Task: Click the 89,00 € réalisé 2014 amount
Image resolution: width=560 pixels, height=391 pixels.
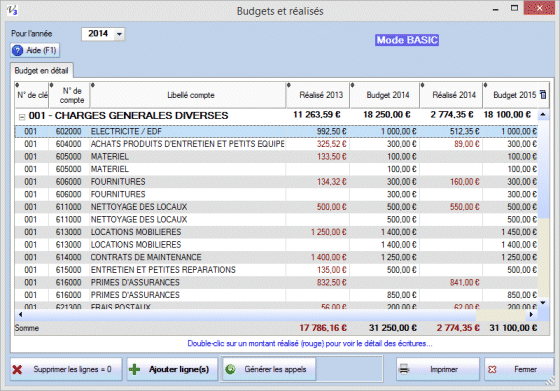Action: coord(467,144)
